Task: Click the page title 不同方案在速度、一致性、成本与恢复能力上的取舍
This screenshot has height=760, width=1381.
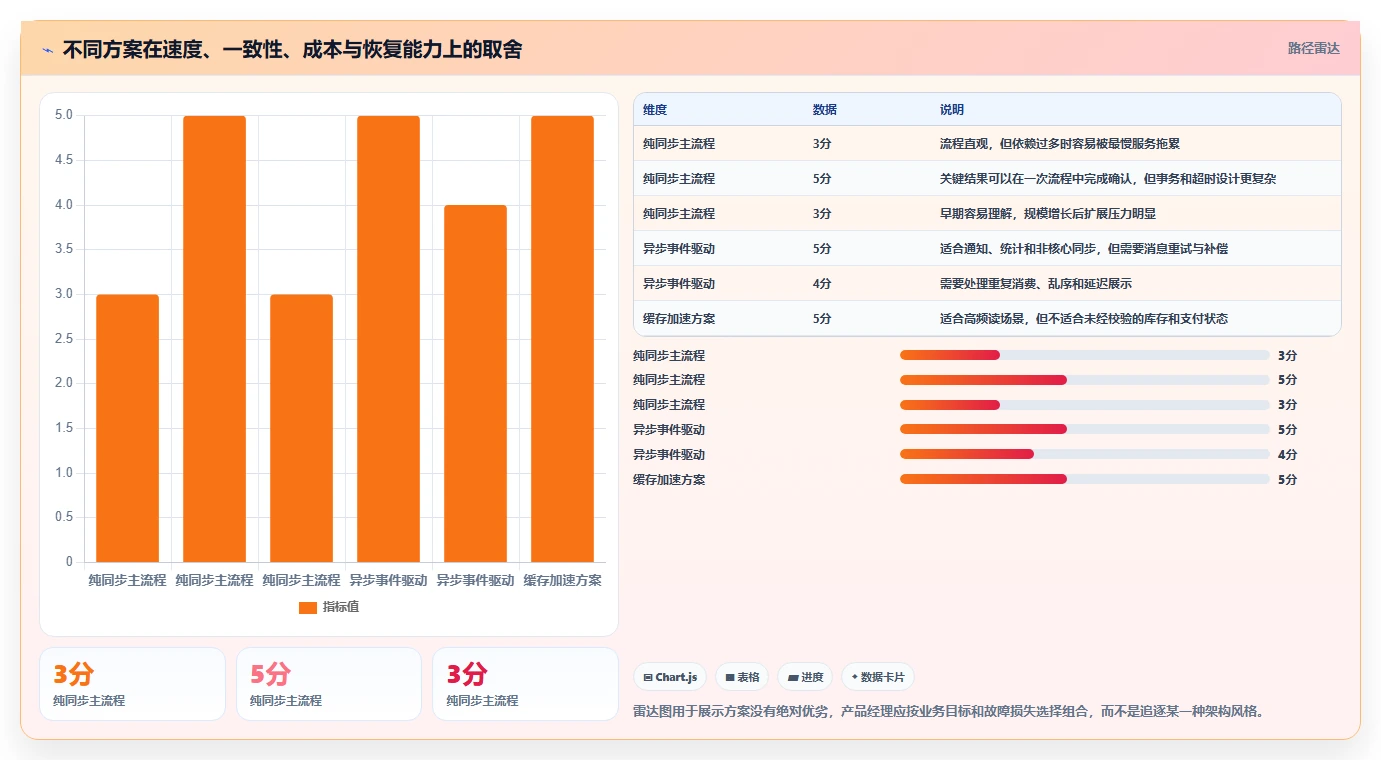Action: tap(292, 49)
